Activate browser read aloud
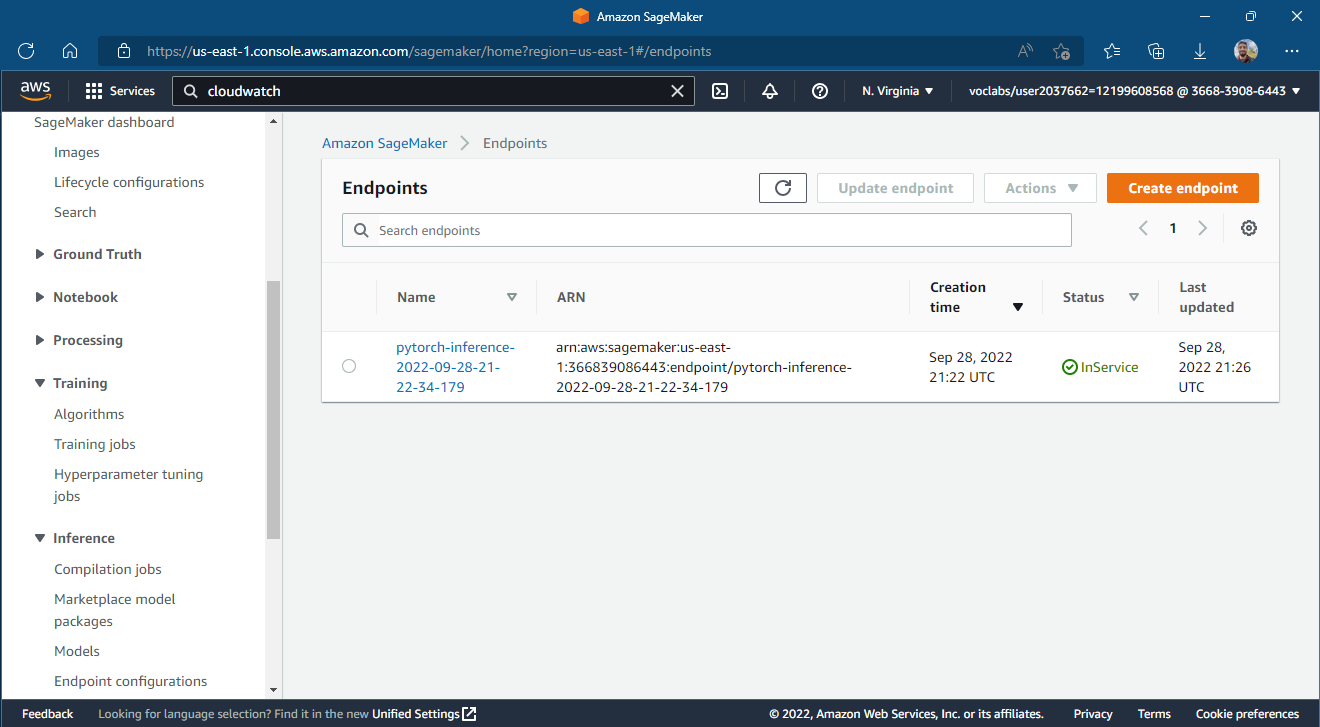Viewport: 1320px width, 727px height. (x=1026, y=50)
